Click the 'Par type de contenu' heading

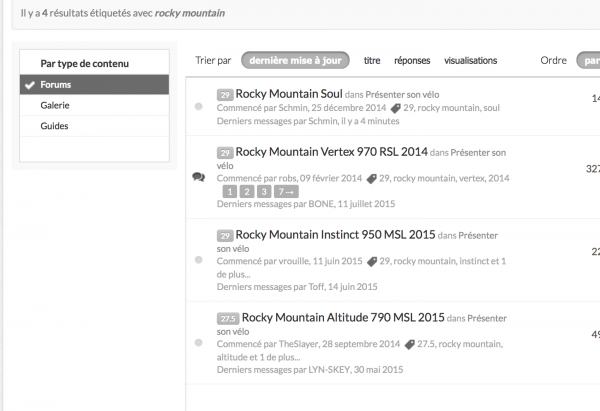[x=85, y=64]
